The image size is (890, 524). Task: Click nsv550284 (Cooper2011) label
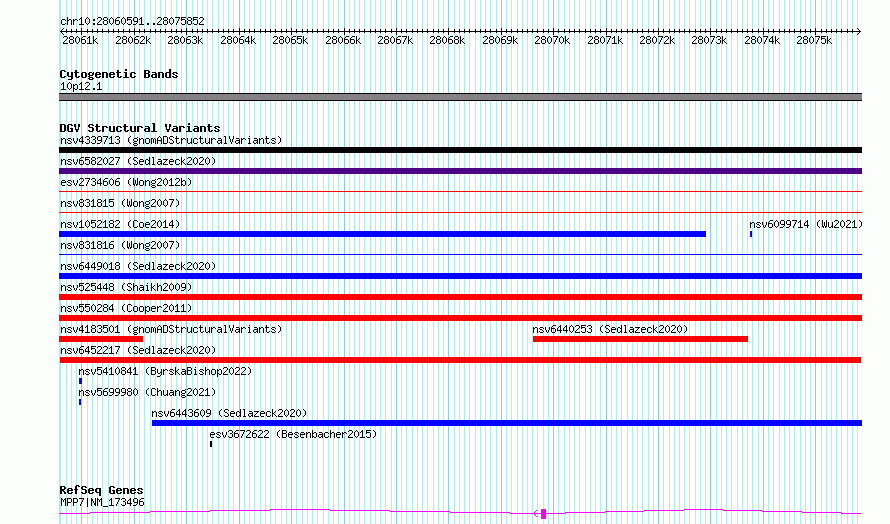[x=126, y=308]
